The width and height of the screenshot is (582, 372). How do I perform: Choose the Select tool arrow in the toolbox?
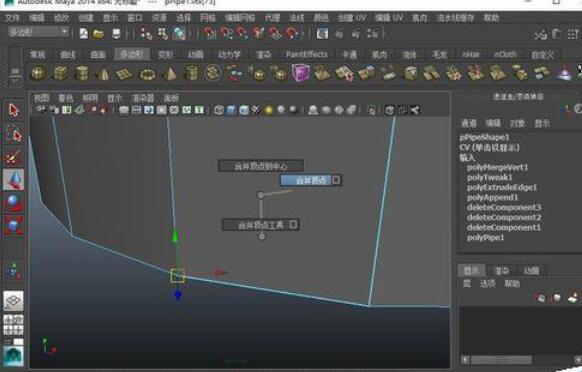(14, 110)
